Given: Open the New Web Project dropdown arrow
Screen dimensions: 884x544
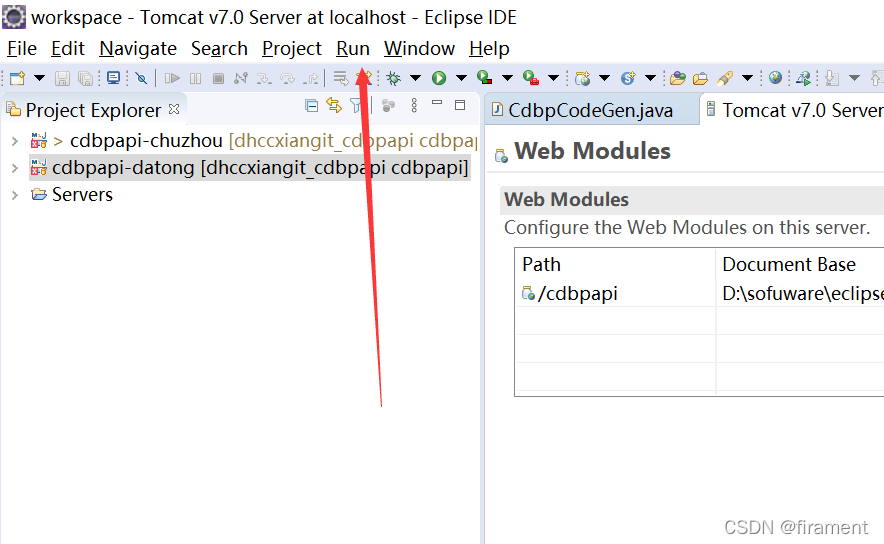Looking at the screenshot, I should pyautogui.click(x=604, y=78).
